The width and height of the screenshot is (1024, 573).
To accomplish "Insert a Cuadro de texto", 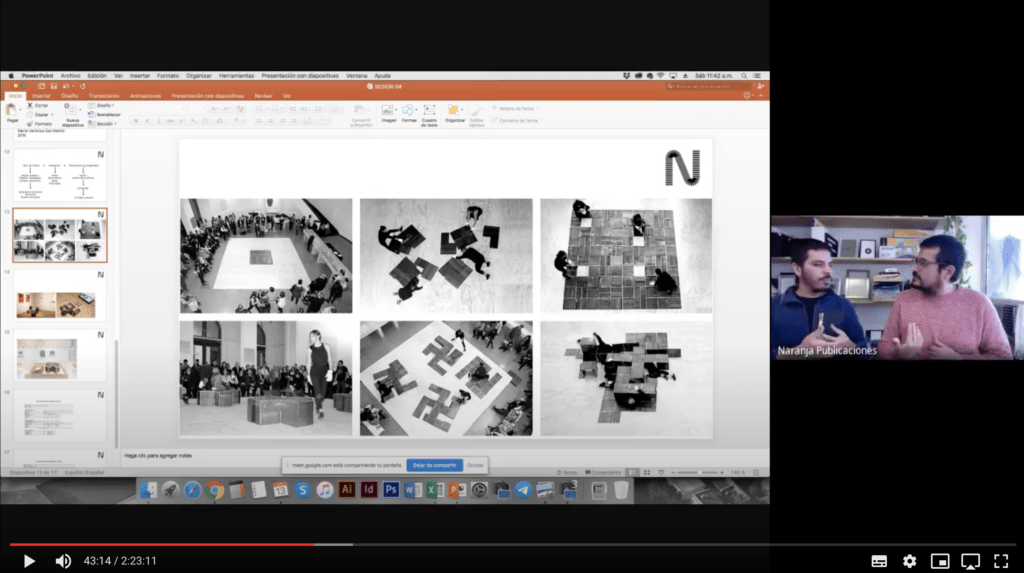I will [x=429, y=115].
